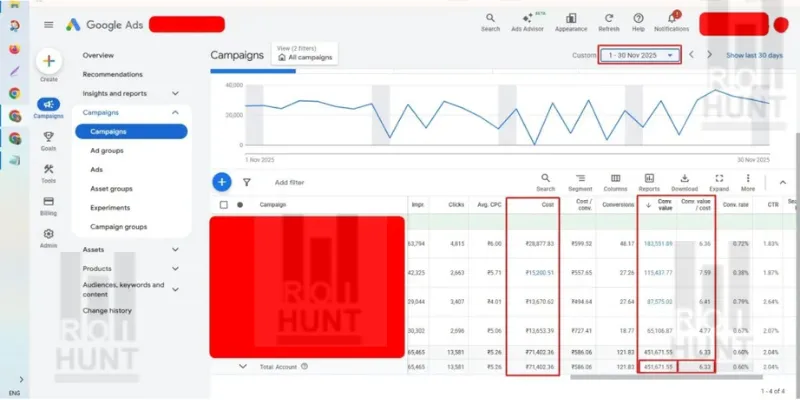Open Billing in the left rail
Image resolution: width=800 pixels, height=400 pixels.
tap(48, 206)
